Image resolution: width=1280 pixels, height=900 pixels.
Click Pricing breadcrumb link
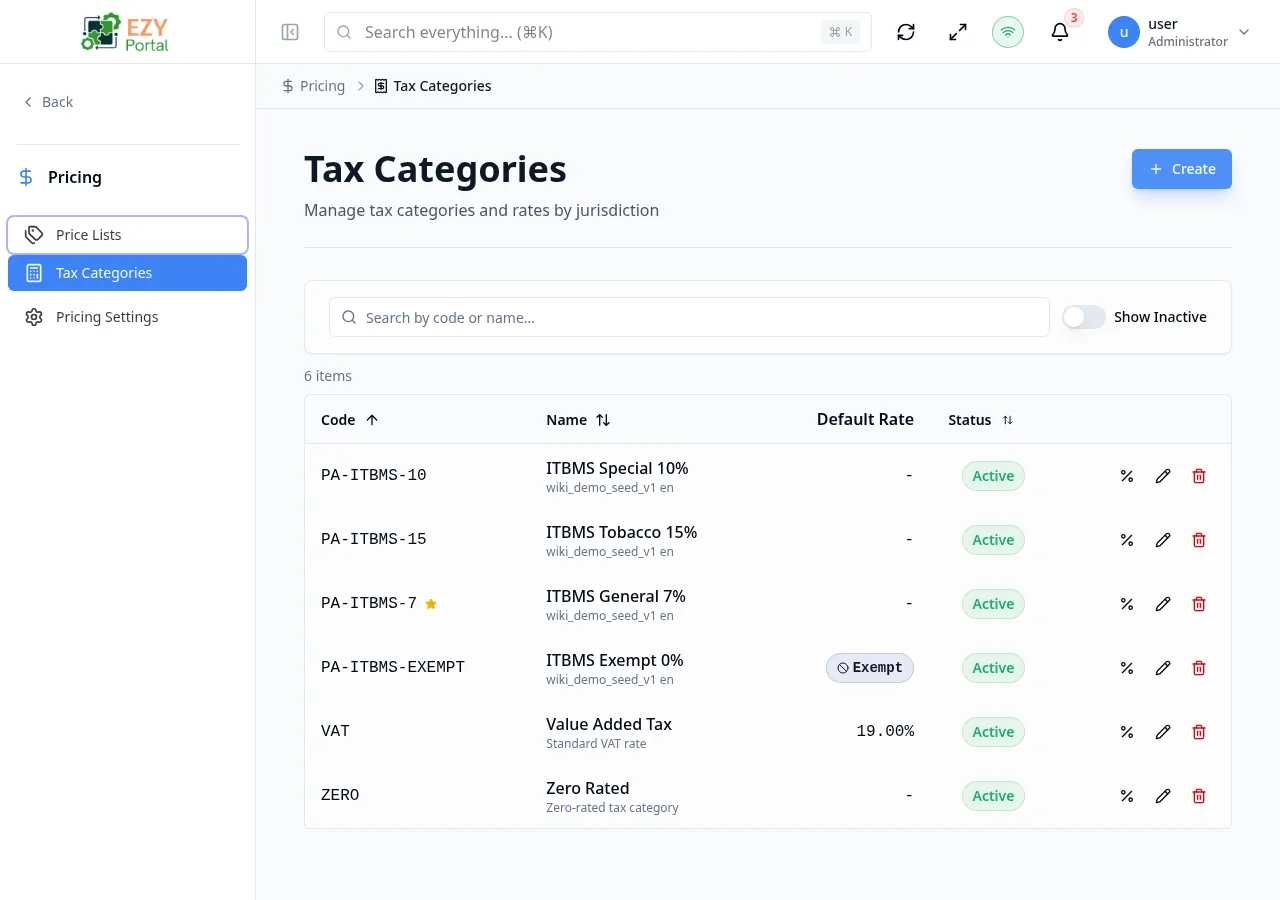pos(313,86)
